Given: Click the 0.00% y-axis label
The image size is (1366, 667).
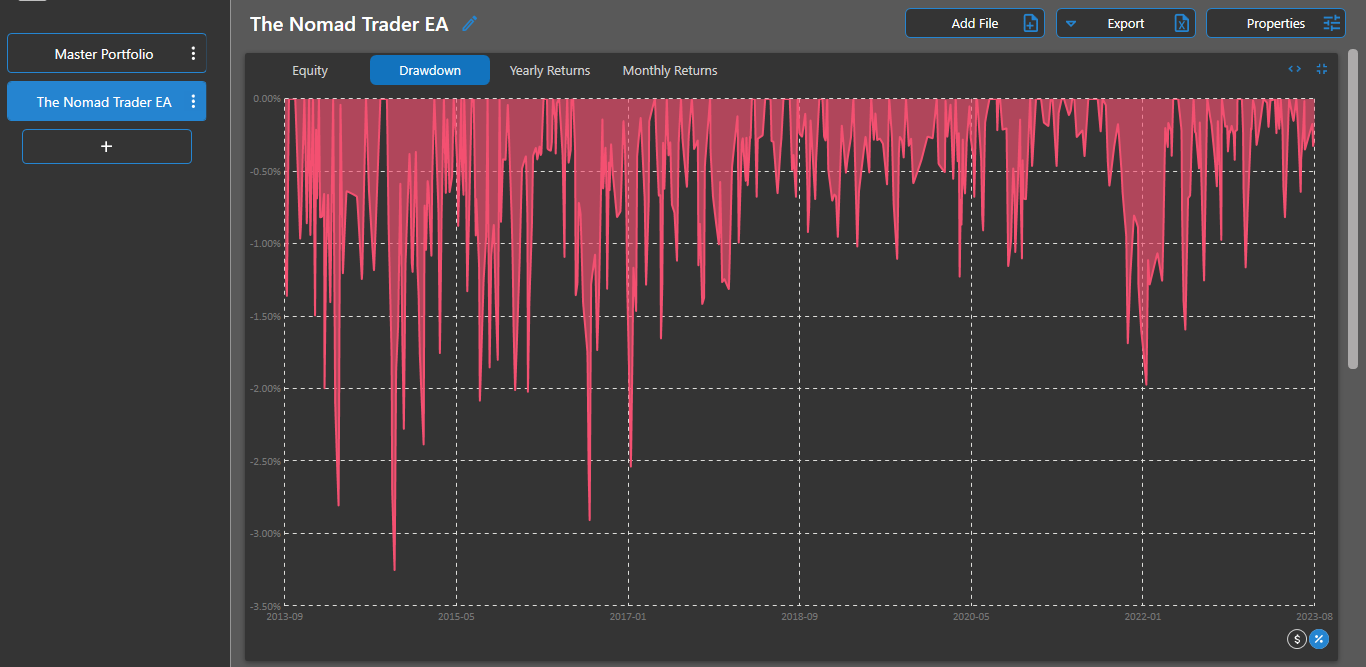Looking at the screenshot, I should [x=267, y=99].
